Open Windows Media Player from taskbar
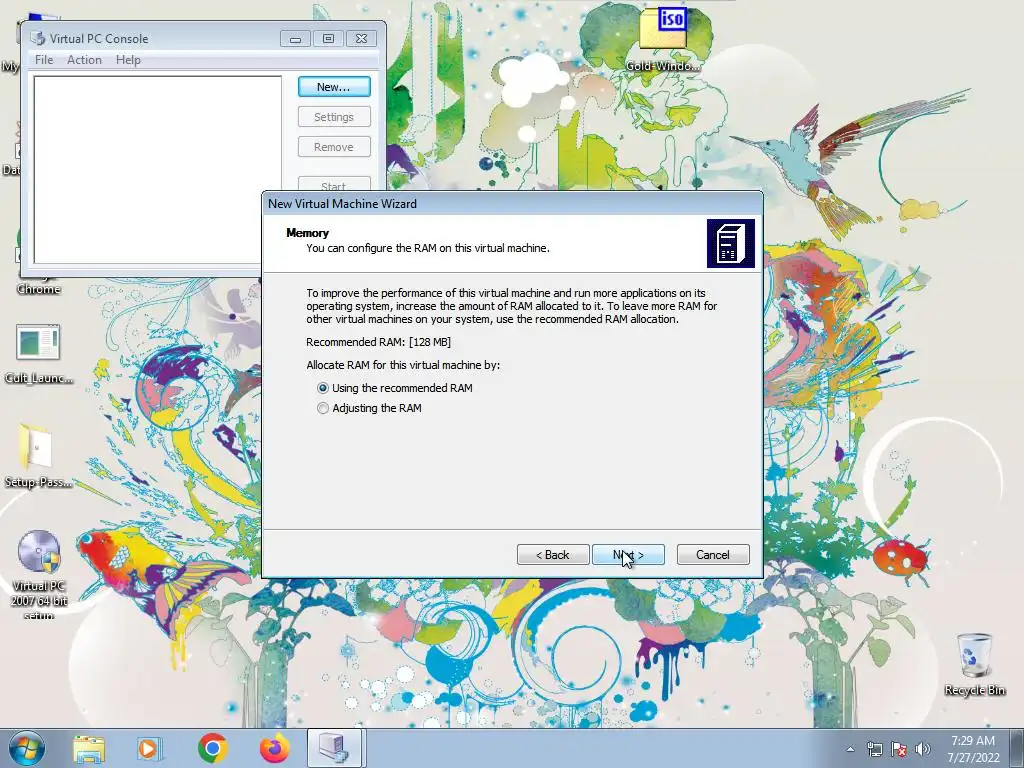The width and height of the screenshot is (1024, 768). 150,748
